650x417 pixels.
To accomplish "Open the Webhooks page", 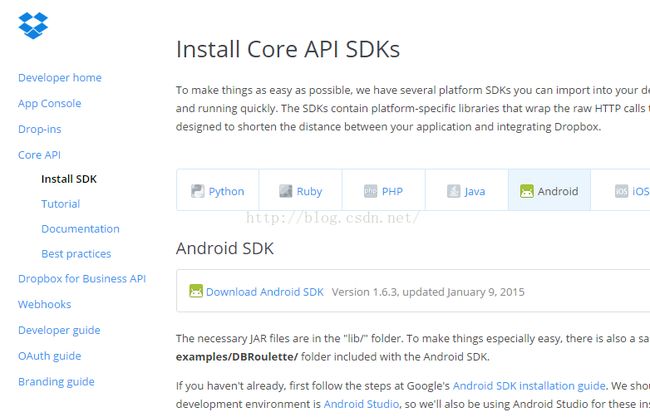I will 45,304.
